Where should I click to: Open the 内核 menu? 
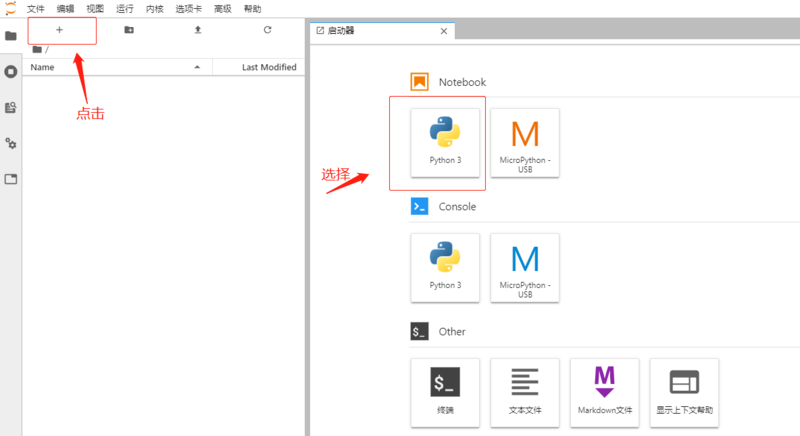154,8
